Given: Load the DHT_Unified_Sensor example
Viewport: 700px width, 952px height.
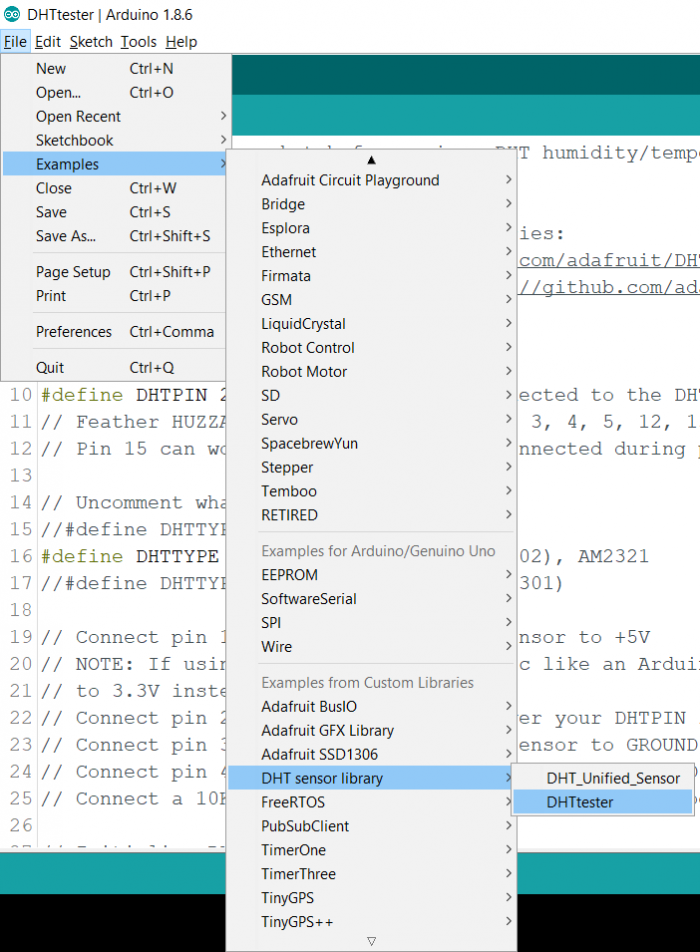Looking at the screenshot, I should pos(603,778).
